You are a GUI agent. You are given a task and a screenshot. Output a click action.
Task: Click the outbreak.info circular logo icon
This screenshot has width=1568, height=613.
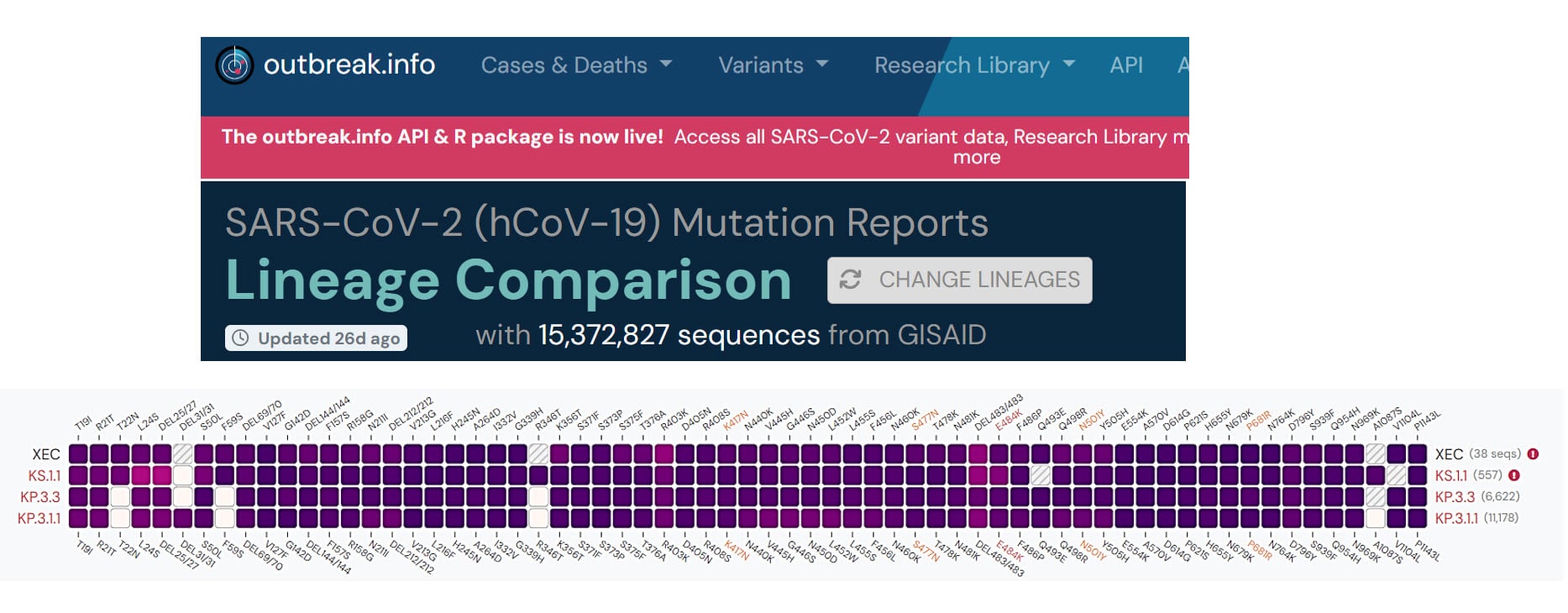(234, 65)
